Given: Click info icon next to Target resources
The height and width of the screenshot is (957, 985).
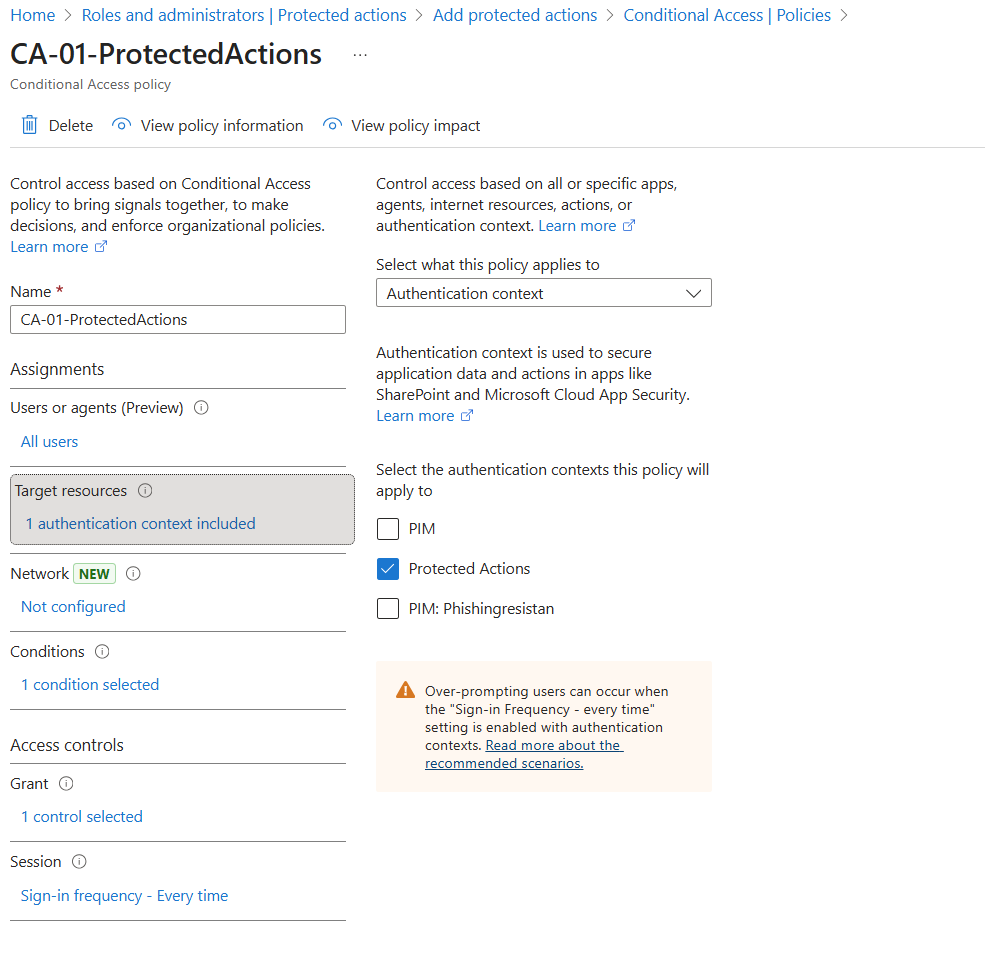Looking at the screenshot, I should (x=145, y=491).
